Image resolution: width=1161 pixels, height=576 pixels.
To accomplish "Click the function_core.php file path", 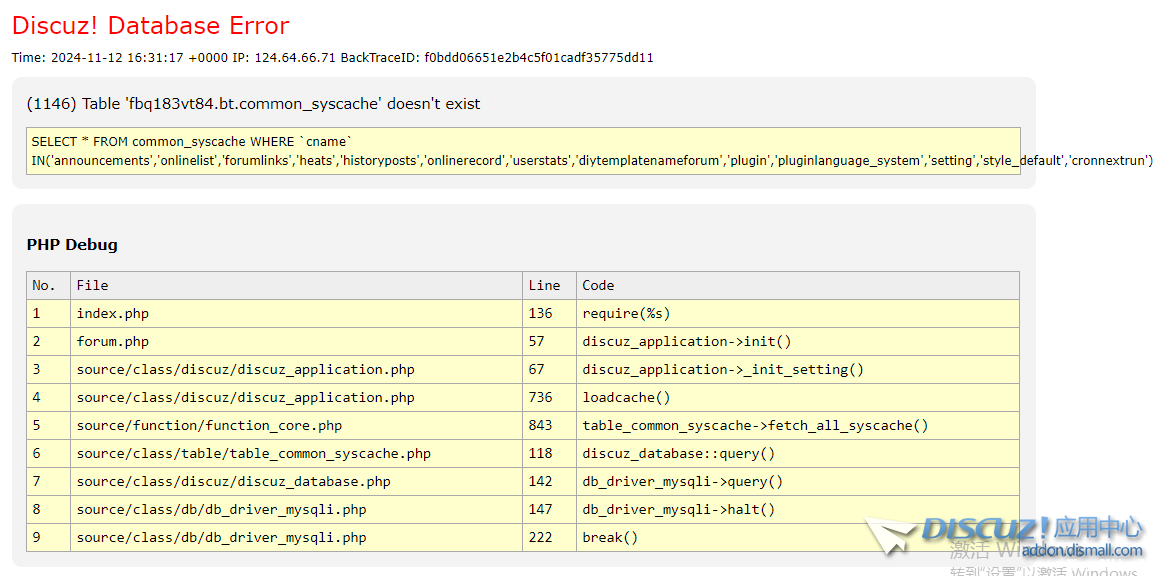I will 209,426.
